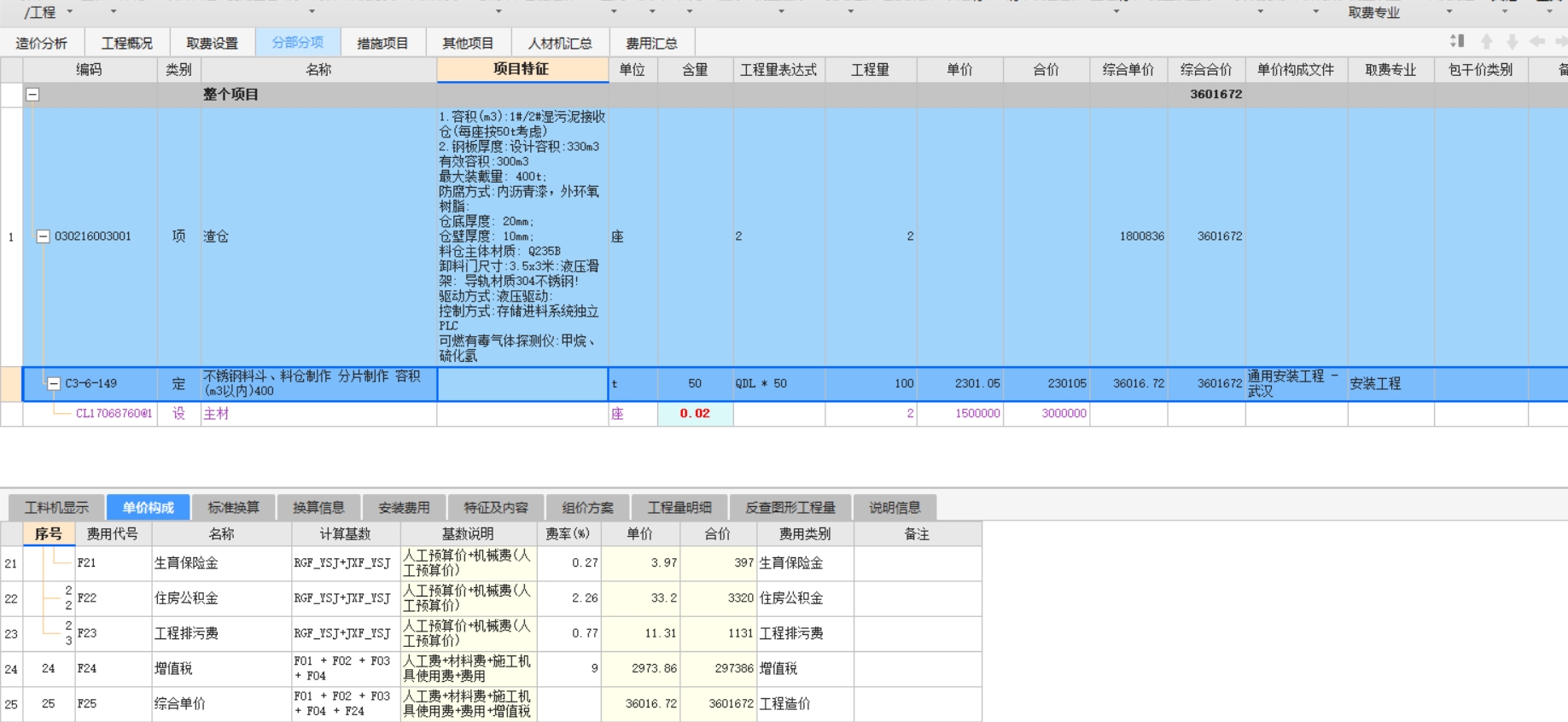Open the 人材机汇总 tab

click(x=560, y=43)
